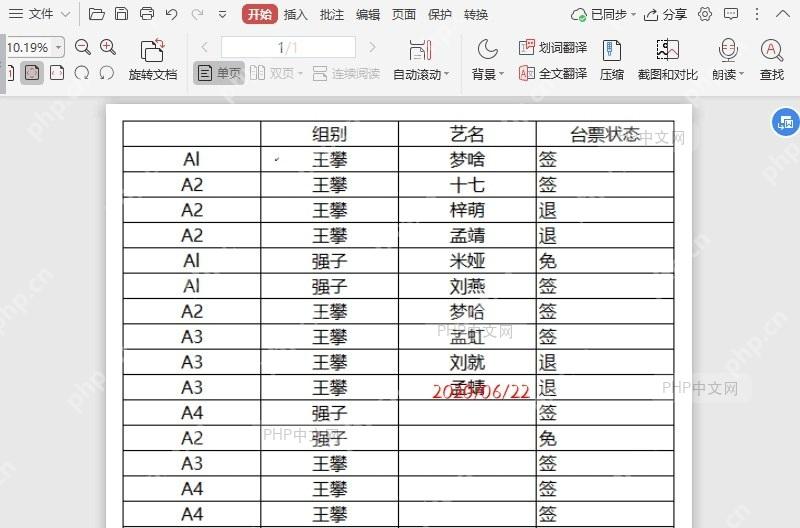The height and width of the screenshot is (528, 800).
Task: Click the print icon
Action: tap(147, 14)
